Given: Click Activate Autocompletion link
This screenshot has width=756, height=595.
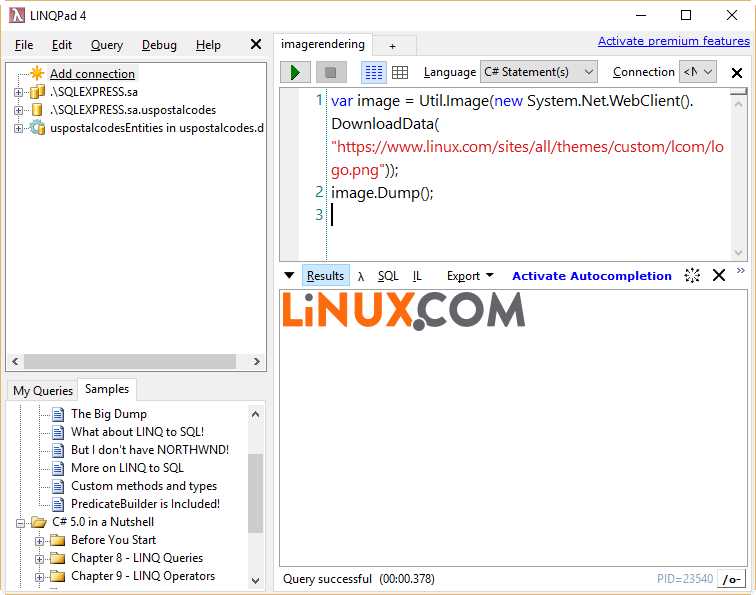Looking at the screenshot, I should (x=592, y=276).
